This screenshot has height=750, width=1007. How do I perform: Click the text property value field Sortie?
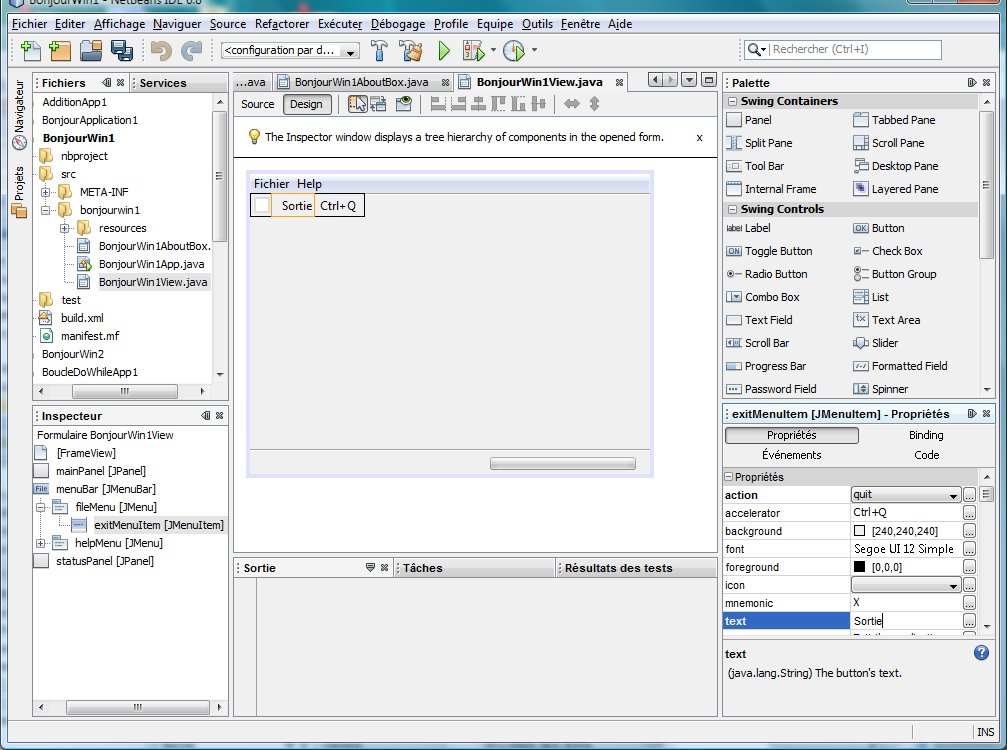tap(906, 621)
